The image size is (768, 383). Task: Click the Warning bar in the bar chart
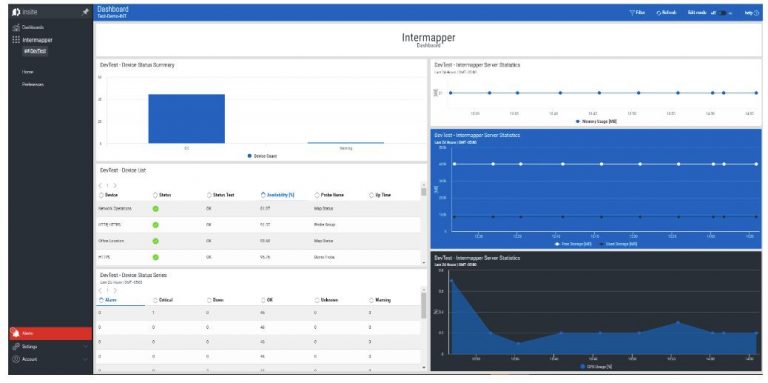point(345,143)
